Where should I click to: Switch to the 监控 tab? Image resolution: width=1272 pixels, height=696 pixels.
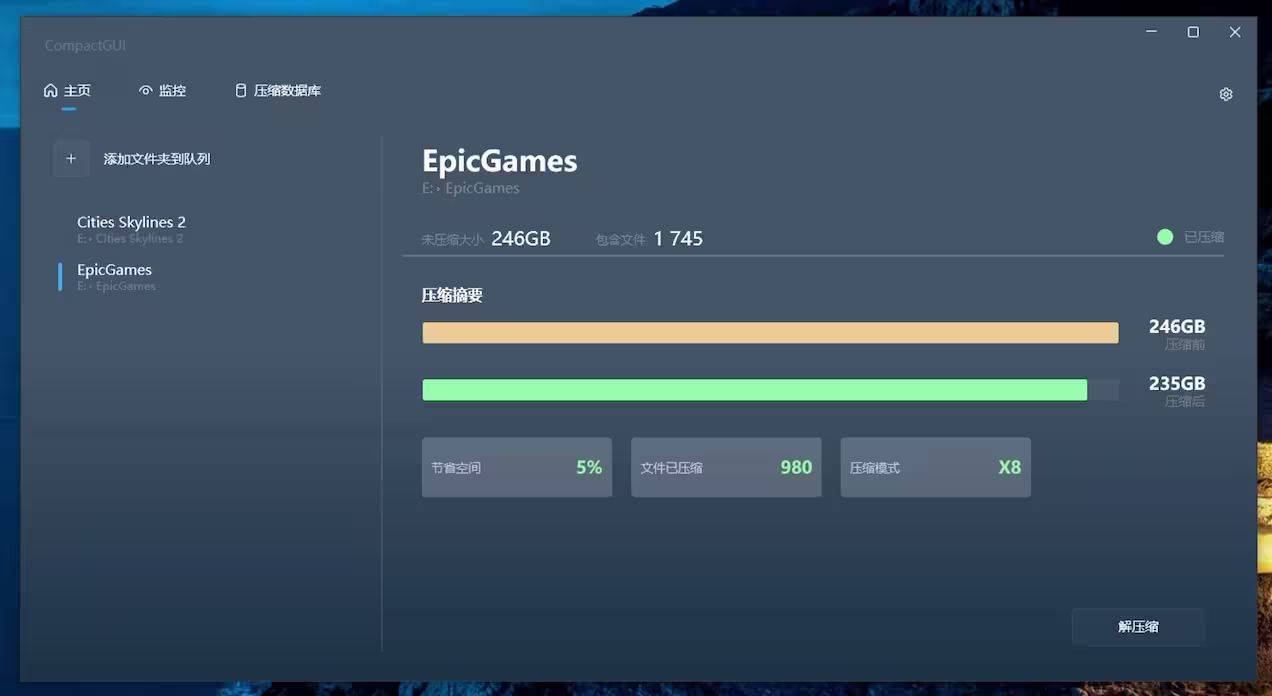tap(162, 91)
